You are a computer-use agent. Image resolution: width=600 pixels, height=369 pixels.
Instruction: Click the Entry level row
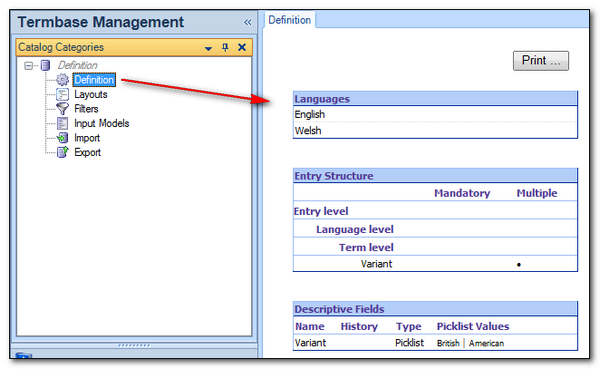click(435, 211)
